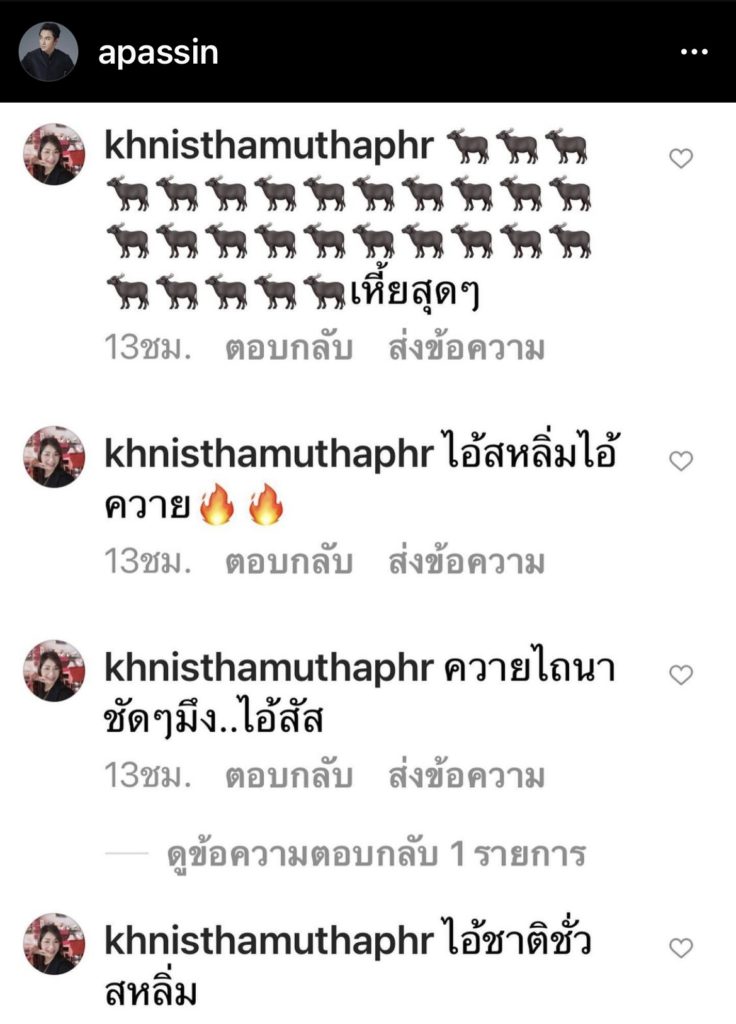Screen dimensions: 736x1024
Task: Open the three-dot options menu in header
Action: (x=694, y=52)
